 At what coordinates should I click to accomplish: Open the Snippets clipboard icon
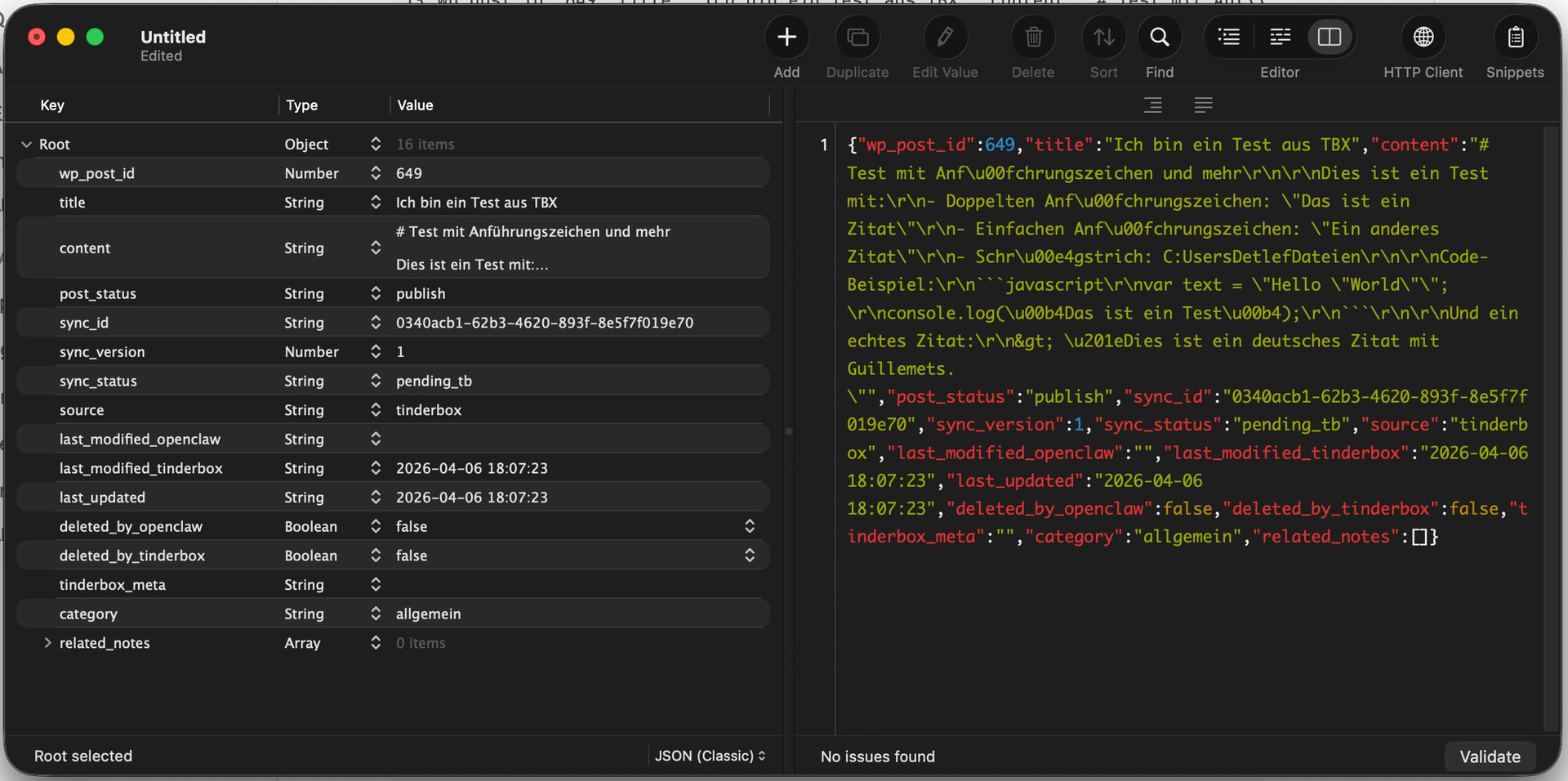click(1515, 38)
